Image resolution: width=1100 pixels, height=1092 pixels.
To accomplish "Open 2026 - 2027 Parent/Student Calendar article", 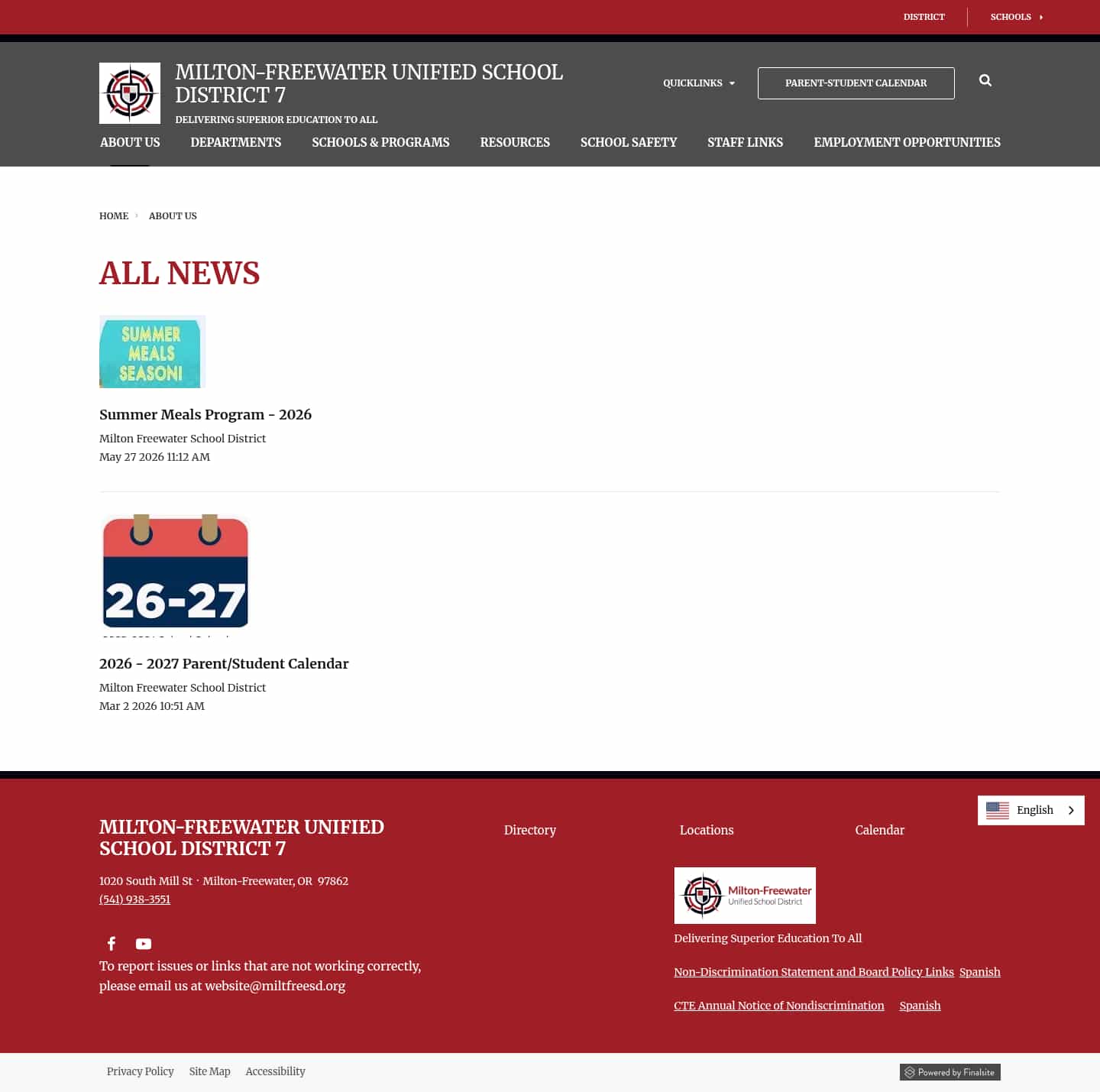I will point(224,663).
